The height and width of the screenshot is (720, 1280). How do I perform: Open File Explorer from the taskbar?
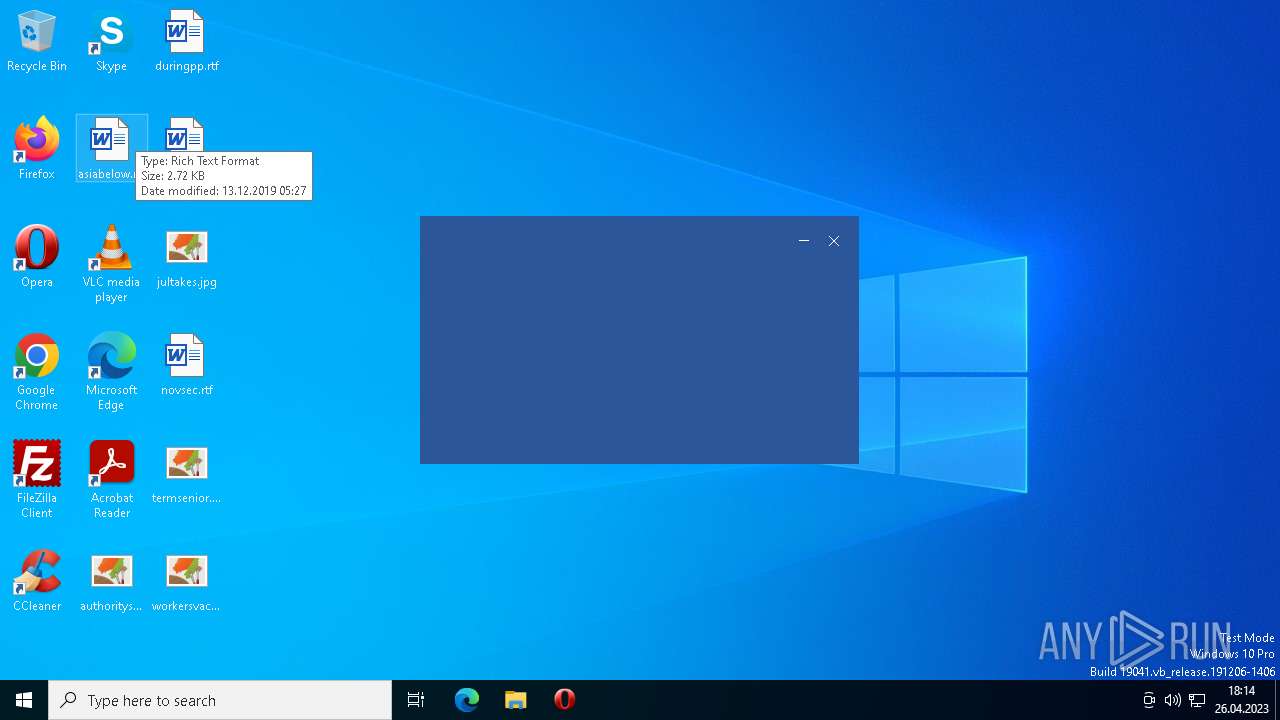(x=515, y=700)
